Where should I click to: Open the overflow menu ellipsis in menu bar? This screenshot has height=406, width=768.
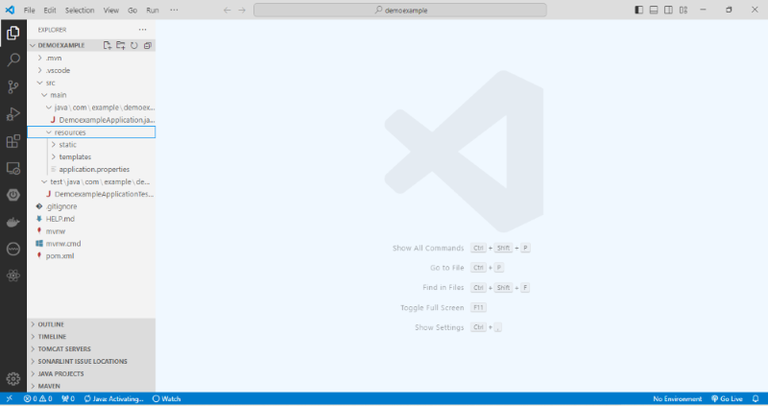[x=174, y=10]
